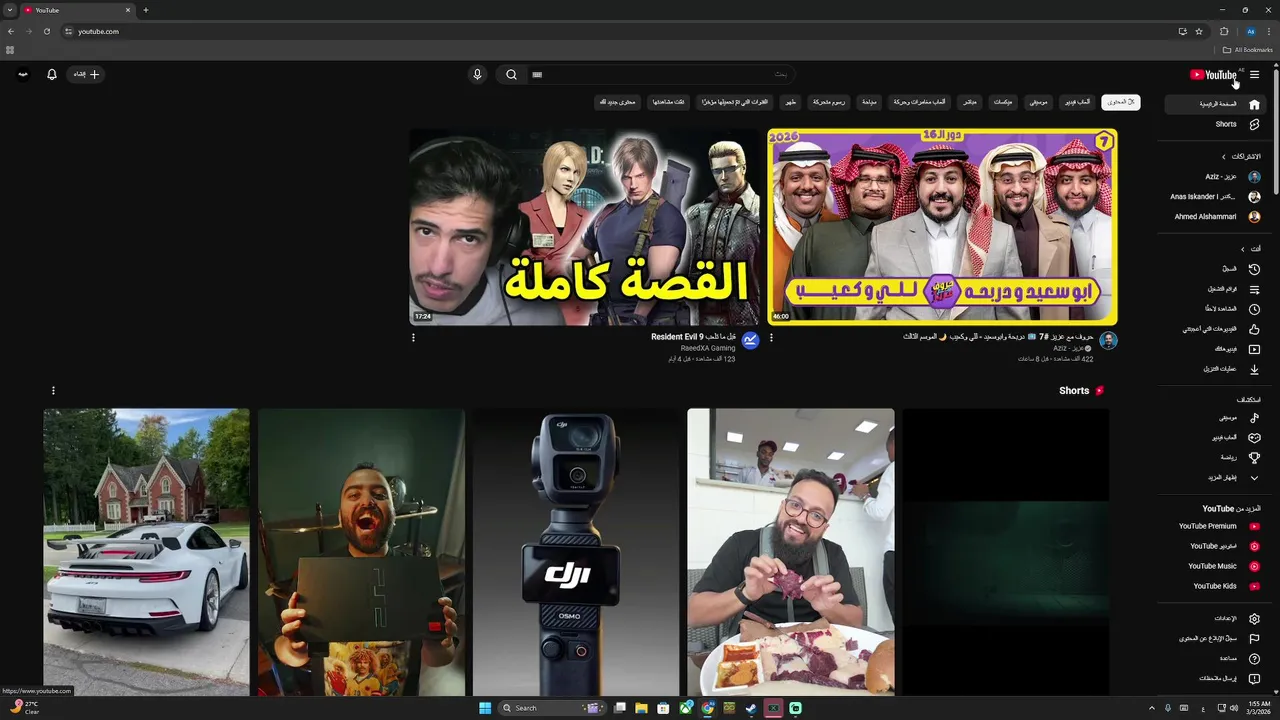1280x720 pixels.
Task: Open the Aziz channel avatar under the video
Action: 1108,340
